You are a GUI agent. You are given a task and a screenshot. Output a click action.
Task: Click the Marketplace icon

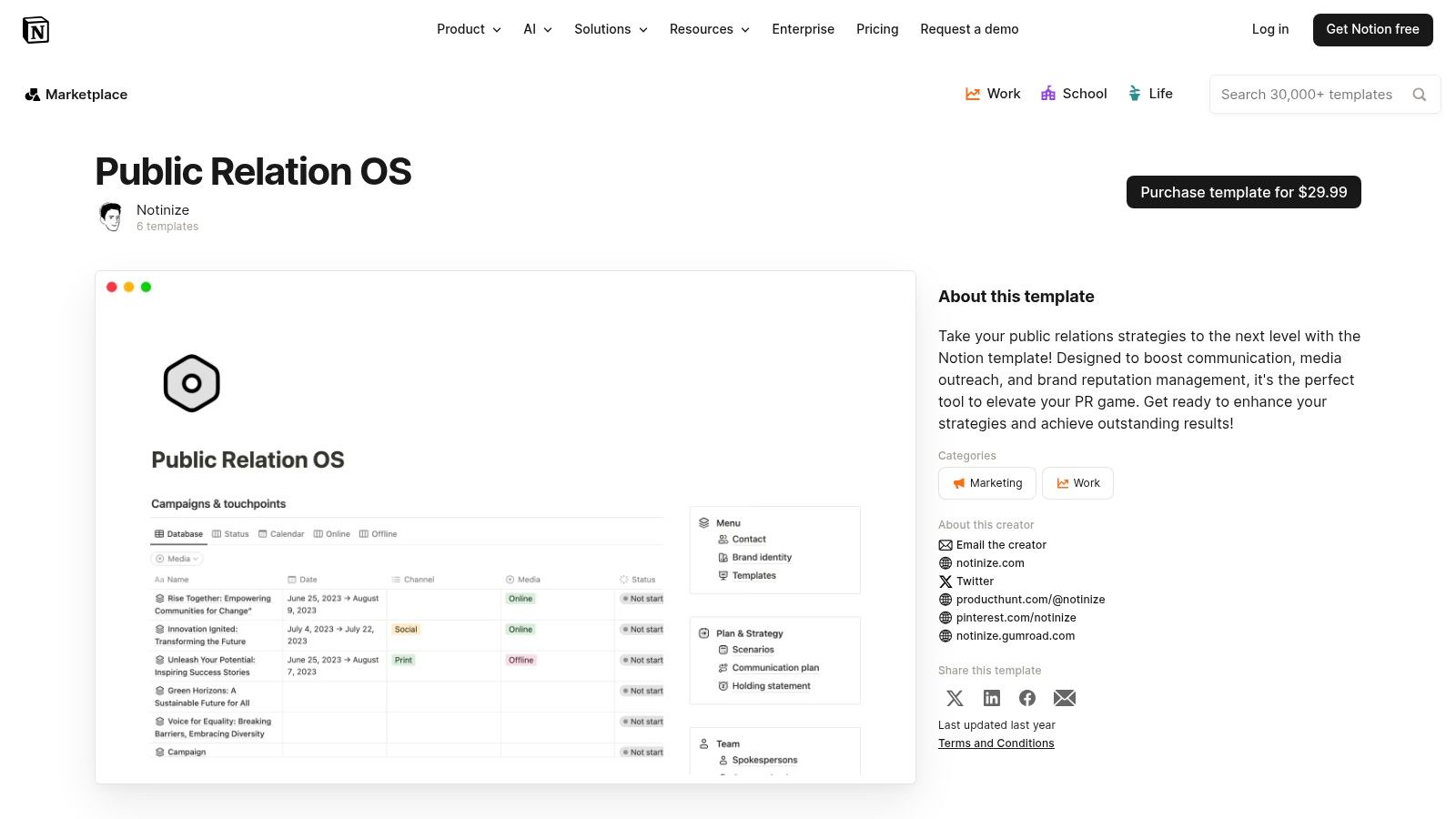click(x=33, y=94)
